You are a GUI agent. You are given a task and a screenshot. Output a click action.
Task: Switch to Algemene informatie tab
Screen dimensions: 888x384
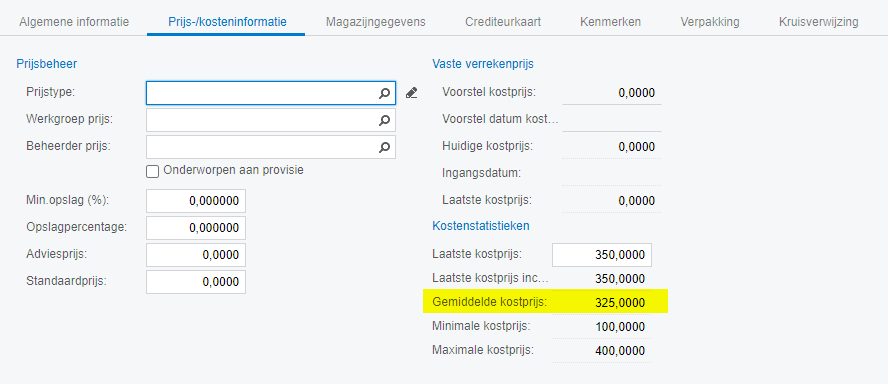[x=74, y=22]
